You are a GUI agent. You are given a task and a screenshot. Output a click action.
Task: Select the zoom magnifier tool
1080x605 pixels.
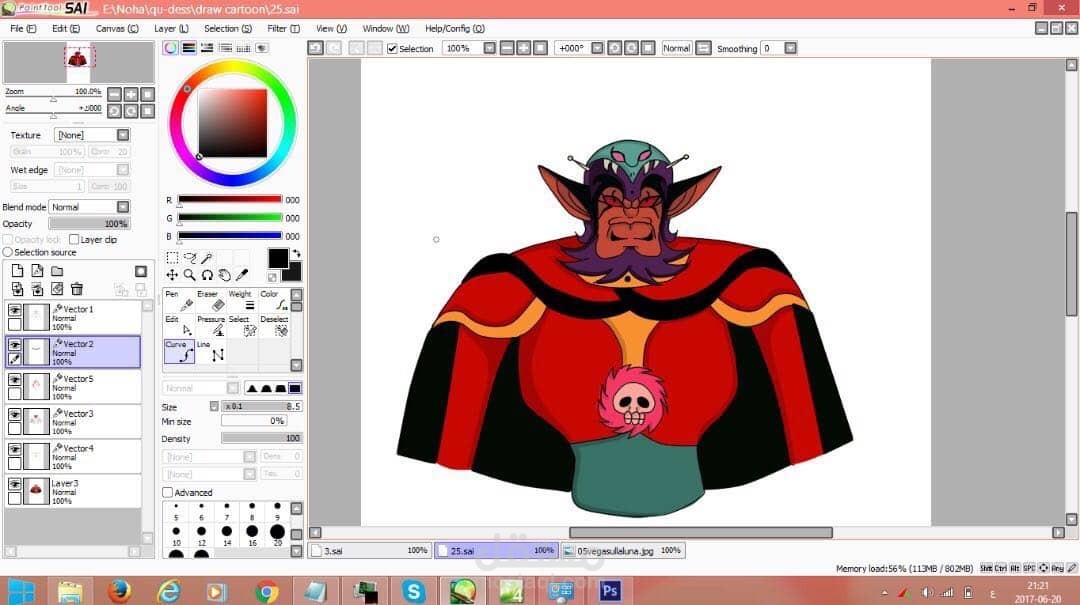click(189, 275)
